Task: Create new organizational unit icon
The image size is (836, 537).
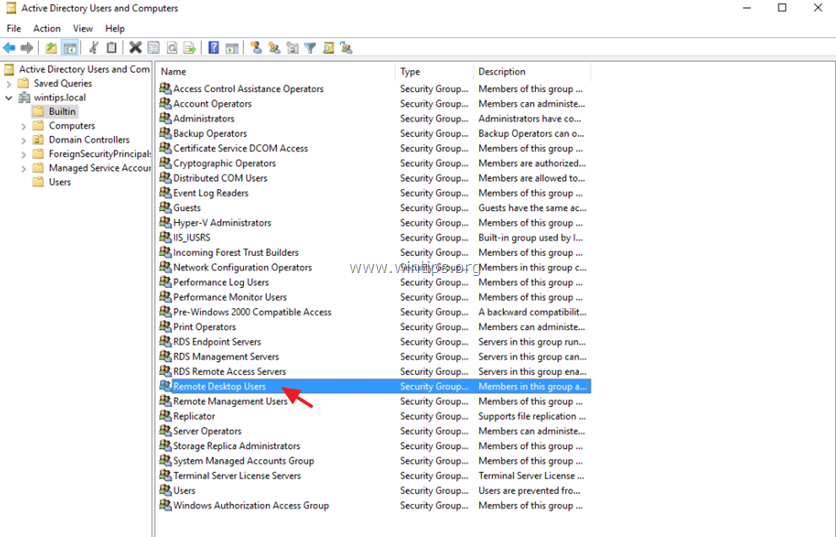Action: (292, 48)
